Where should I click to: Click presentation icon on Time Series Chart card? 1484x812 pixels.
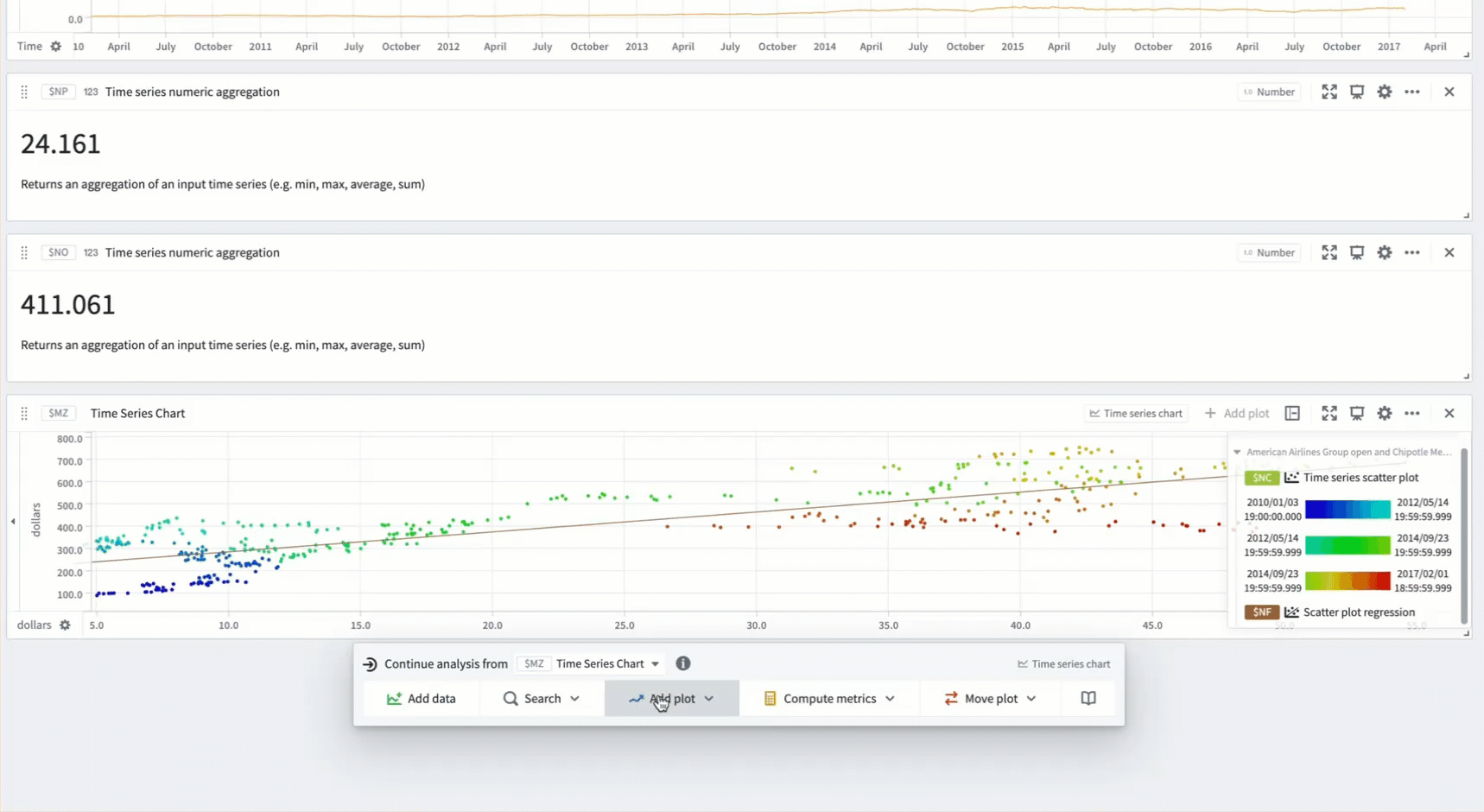point(1356,413)
